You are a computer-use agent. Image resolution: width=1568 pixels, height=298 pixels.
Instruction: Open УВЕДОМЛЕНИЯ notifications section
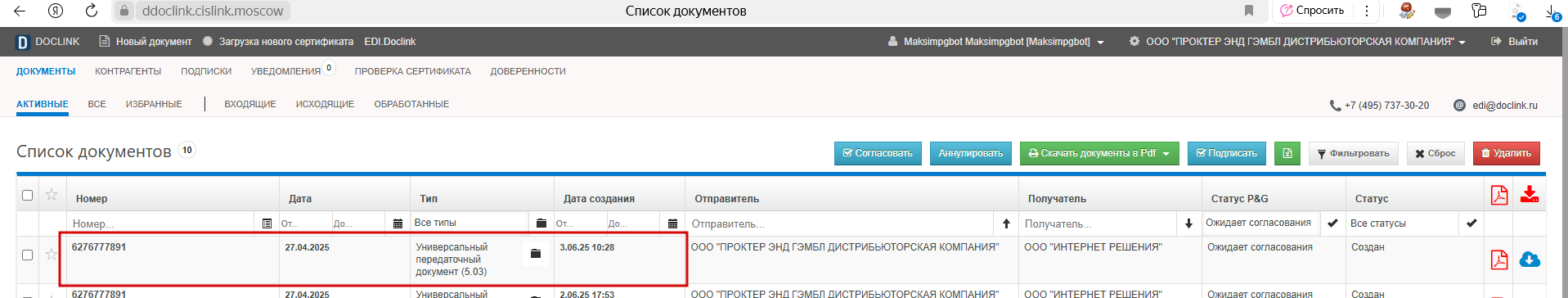point(286,71)
